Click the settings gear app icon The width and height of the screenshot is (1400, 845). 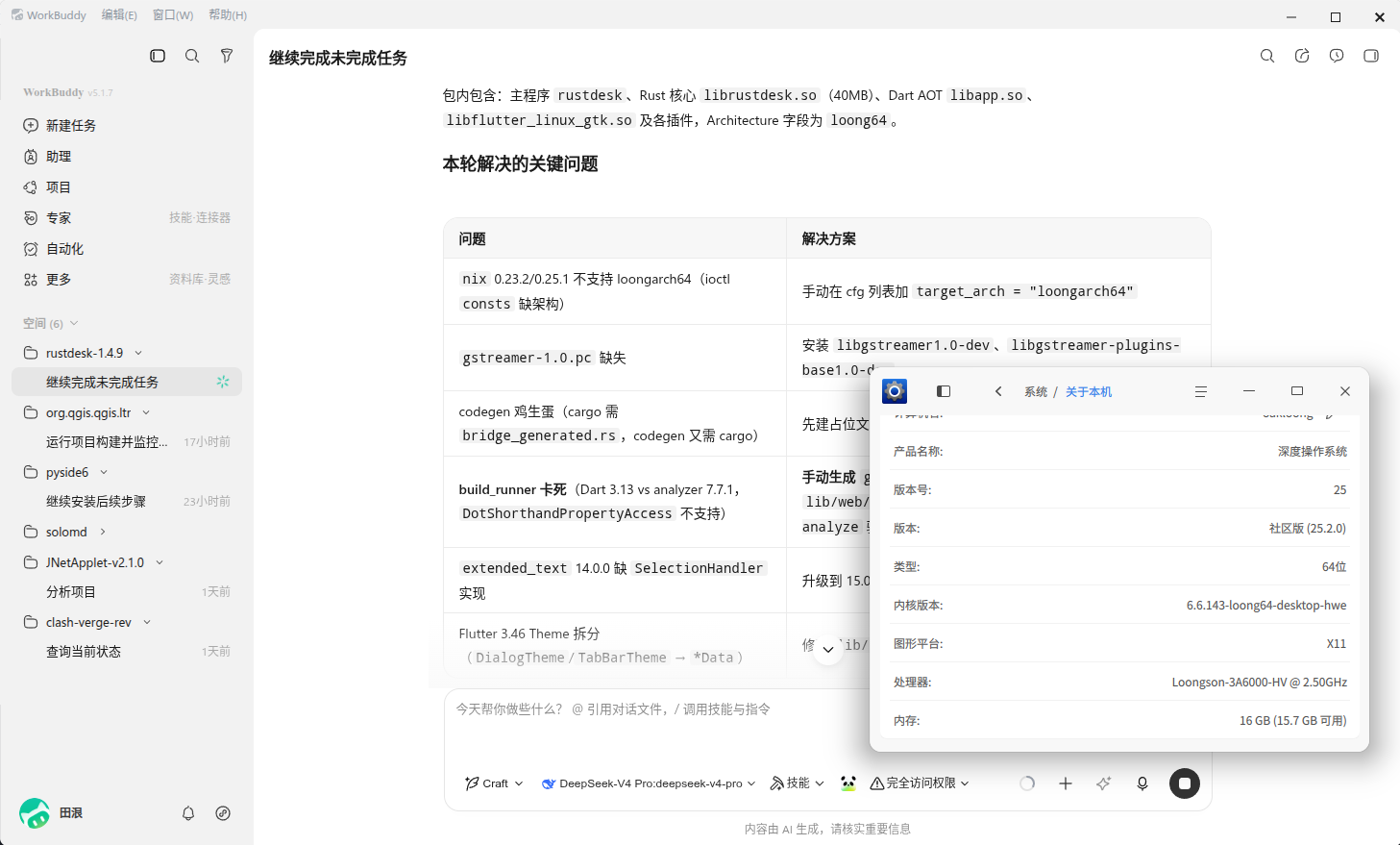(x=895, y=390)
